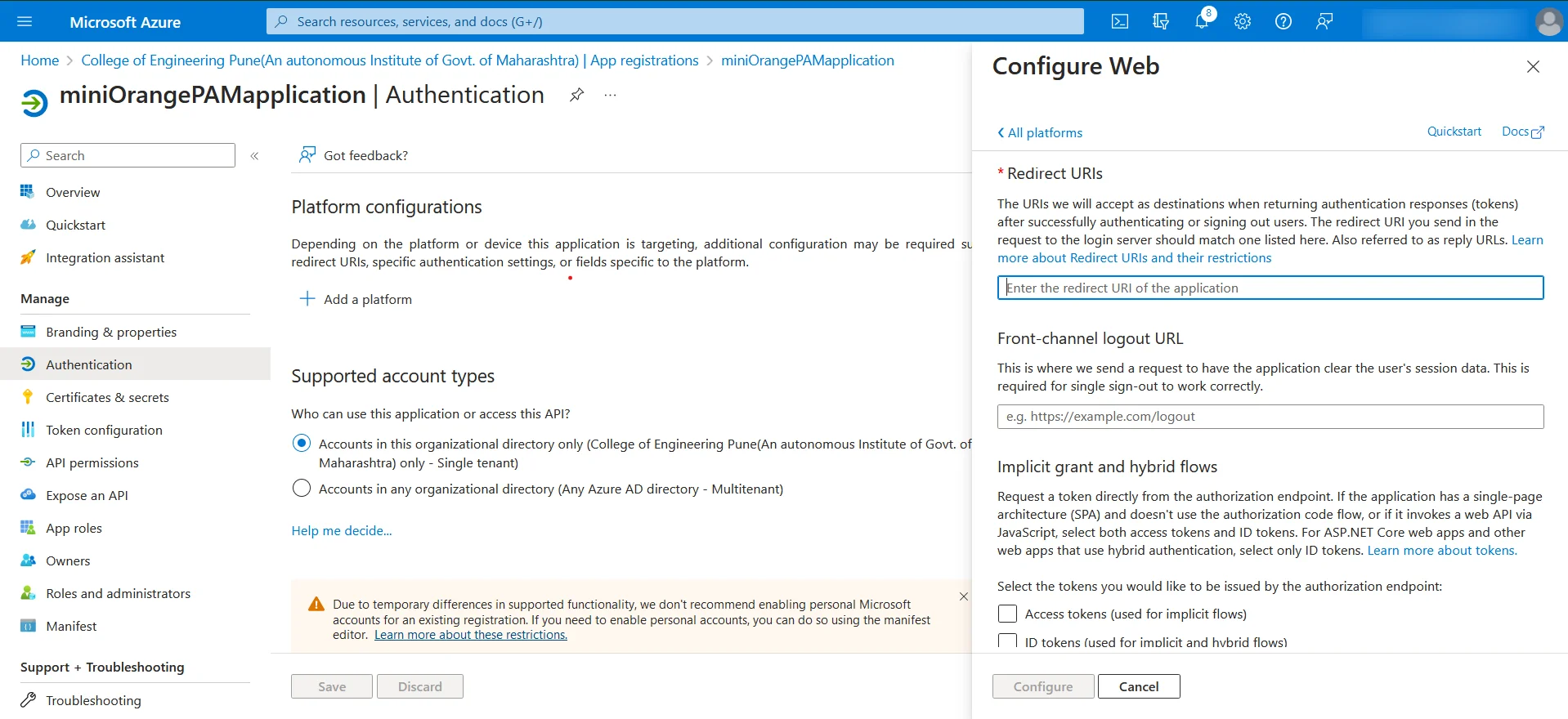Go to Home breadcrumb
This screenshot has width=1568, height=719.
(40, 60)
